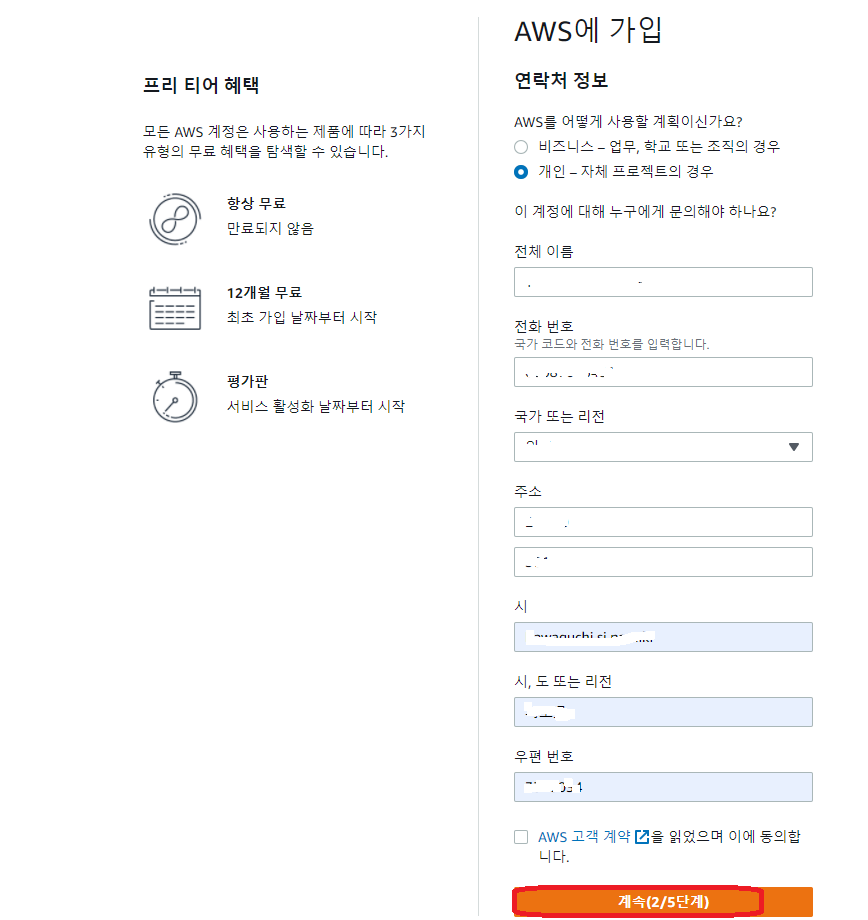Click the 서비스 활성화 날짜부터 시작 text
The image size is (868, 920).
click(x=316, y=406)
